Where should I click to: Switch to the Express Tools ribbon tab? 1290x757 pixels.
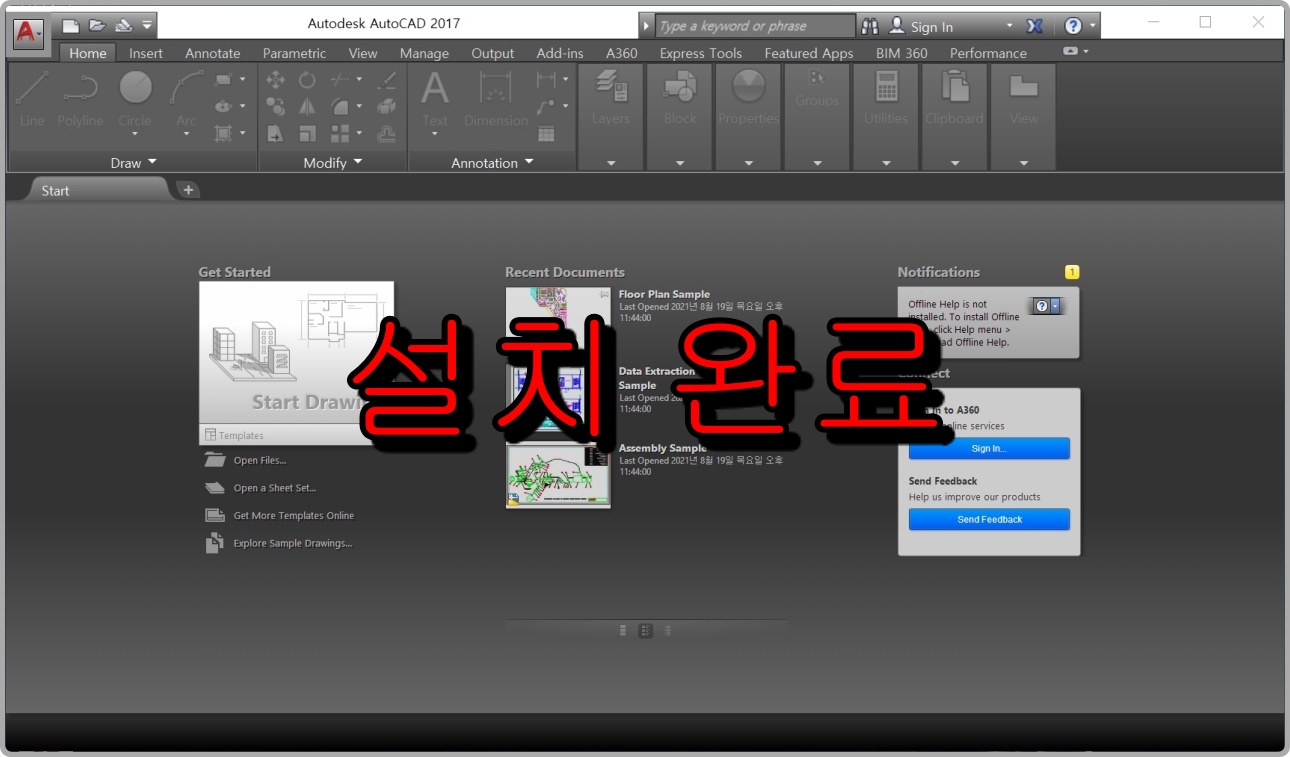tap(701, 53)
